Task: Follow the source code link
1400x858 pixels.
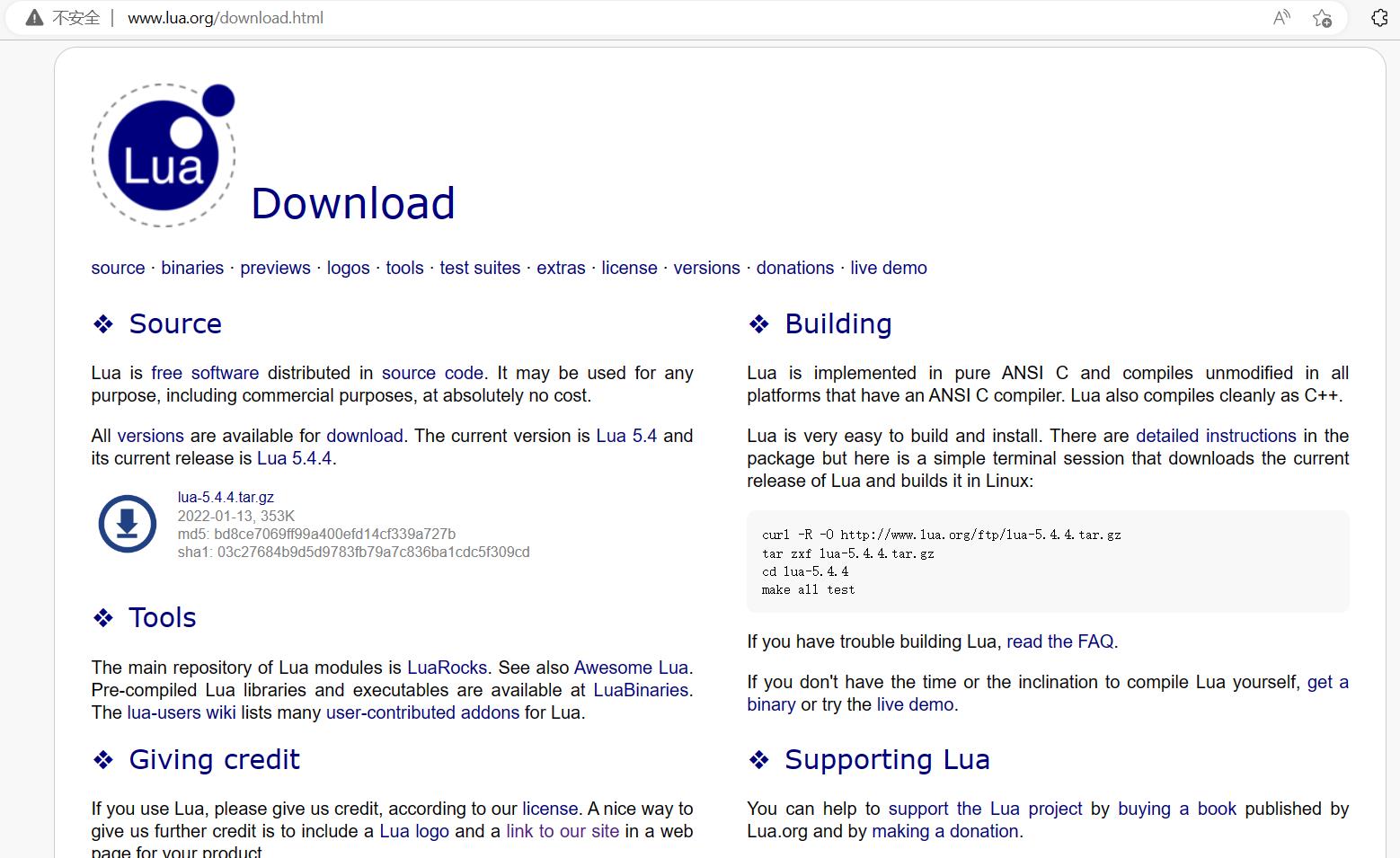Action: click(x=432, y=373)
